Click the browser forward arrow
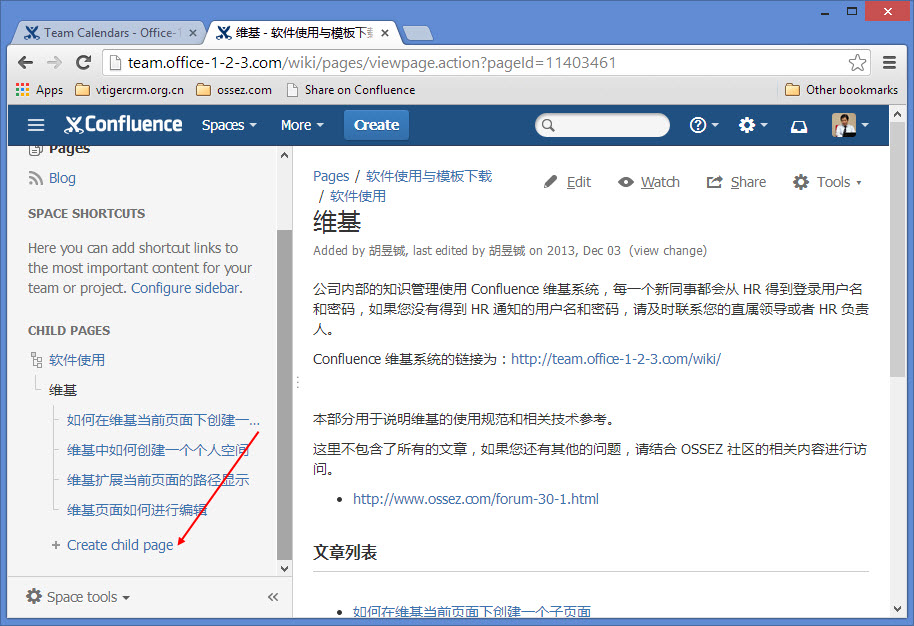 click(54, 62)
